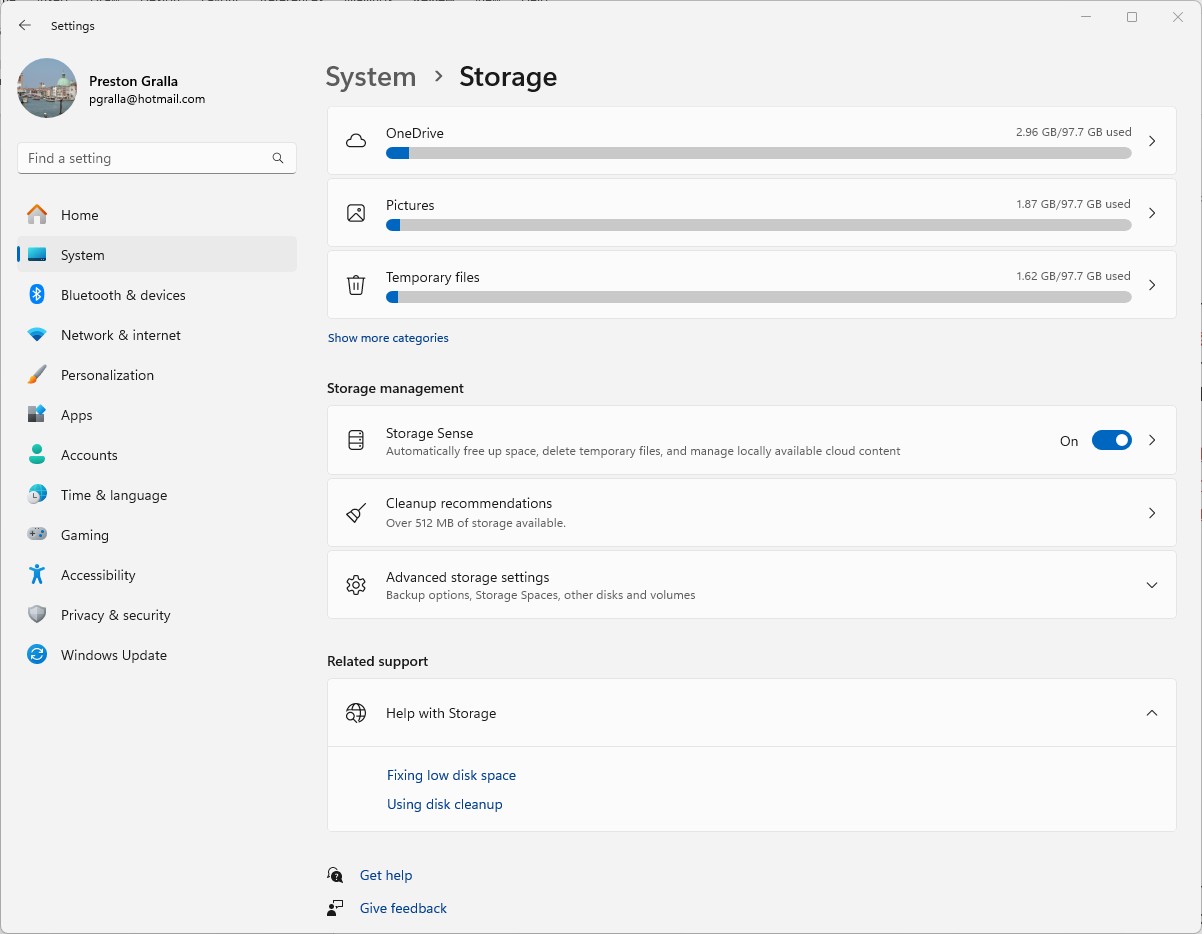This screenshot has height=934, width=1202.
Task: Click the Windows Update sidebar icon
Action: (x=36, y=655)
